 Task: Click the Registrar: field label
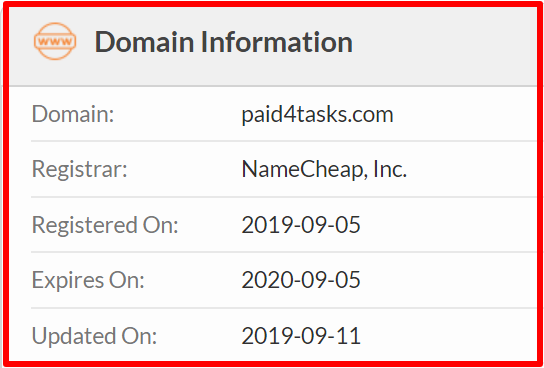click(80, 170)
